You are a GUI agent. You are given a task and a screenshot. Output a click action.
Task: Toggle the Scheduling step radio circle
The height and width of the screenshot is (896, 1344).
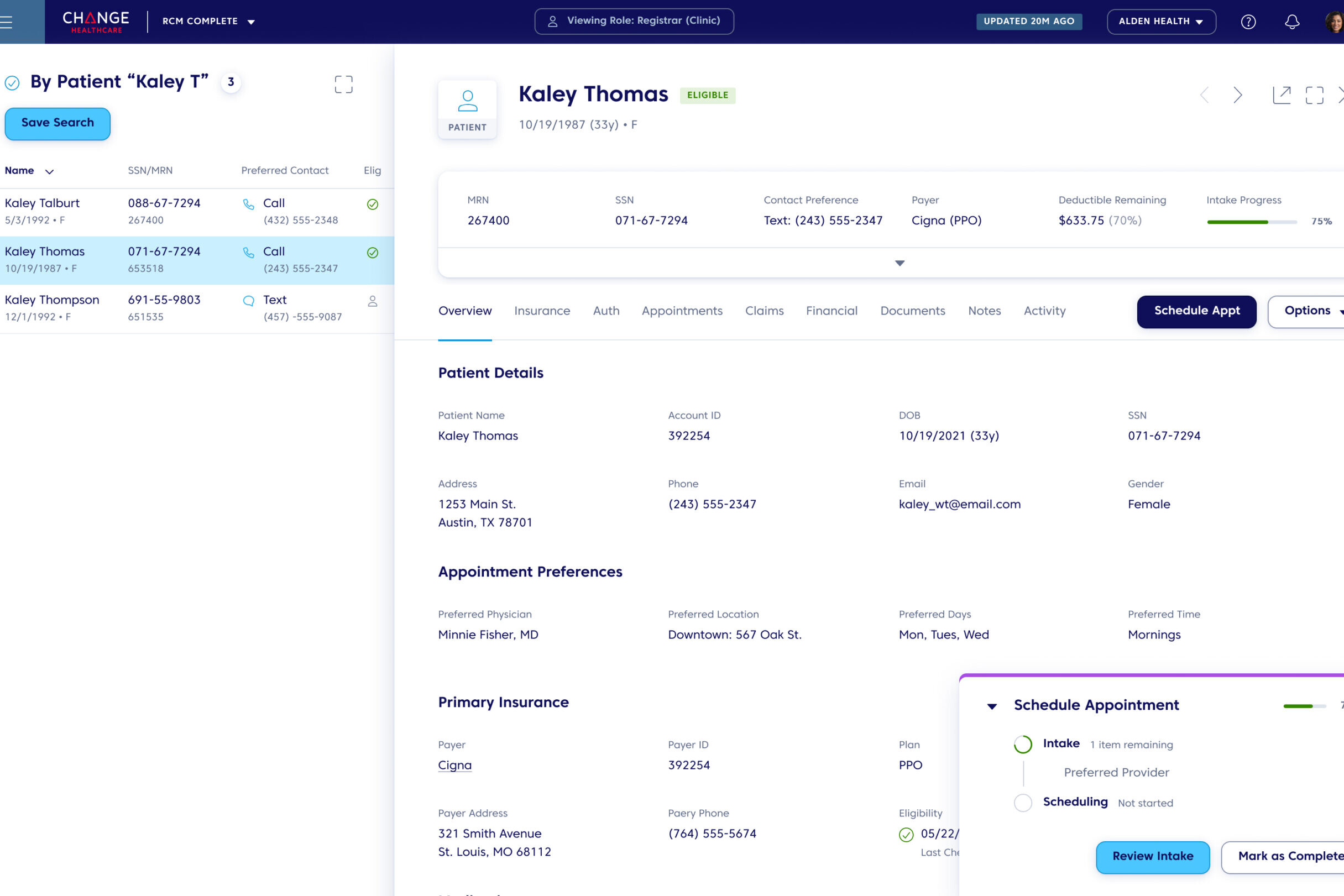(1022, 802)
